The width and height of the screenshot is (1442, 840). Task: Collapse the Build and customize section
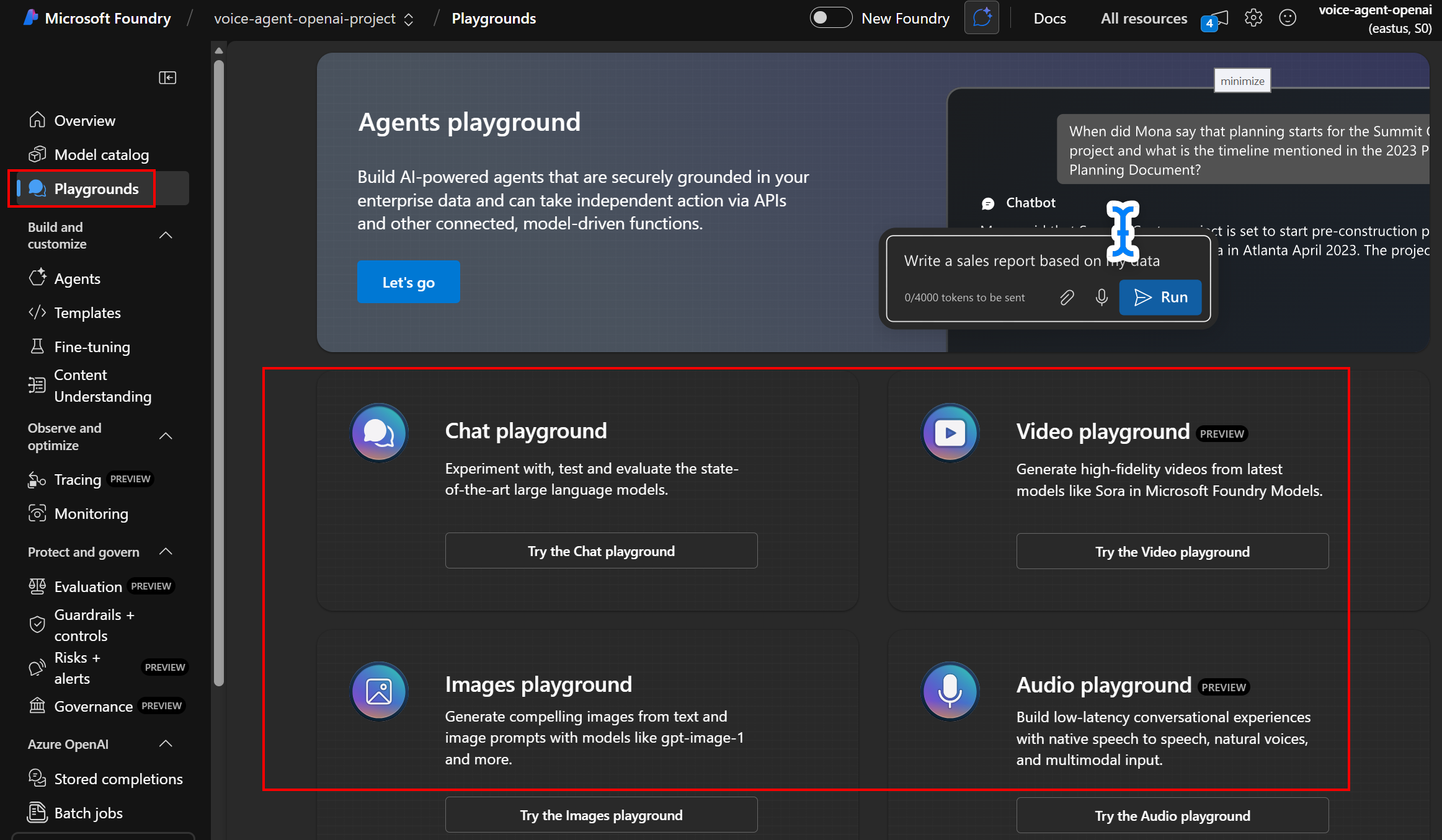(x=166, y=236)
